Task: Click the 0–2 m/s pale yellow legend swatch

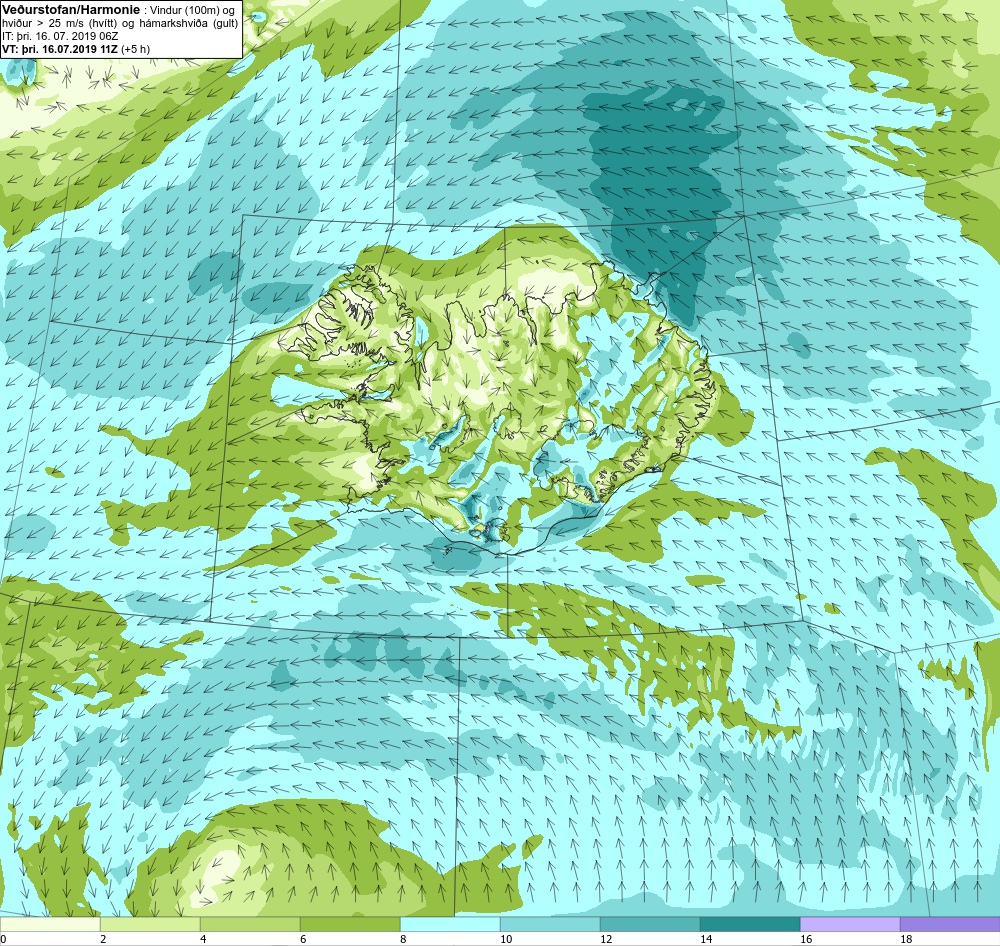Action: tap(50, 925)
